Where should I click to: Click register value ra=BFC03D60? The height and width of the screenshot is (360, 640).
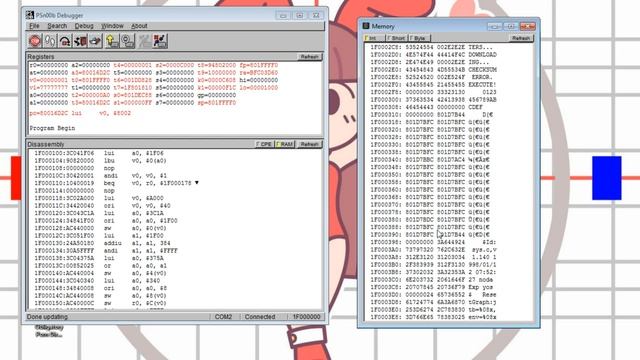pyautogui.click(x=258, y=73)
